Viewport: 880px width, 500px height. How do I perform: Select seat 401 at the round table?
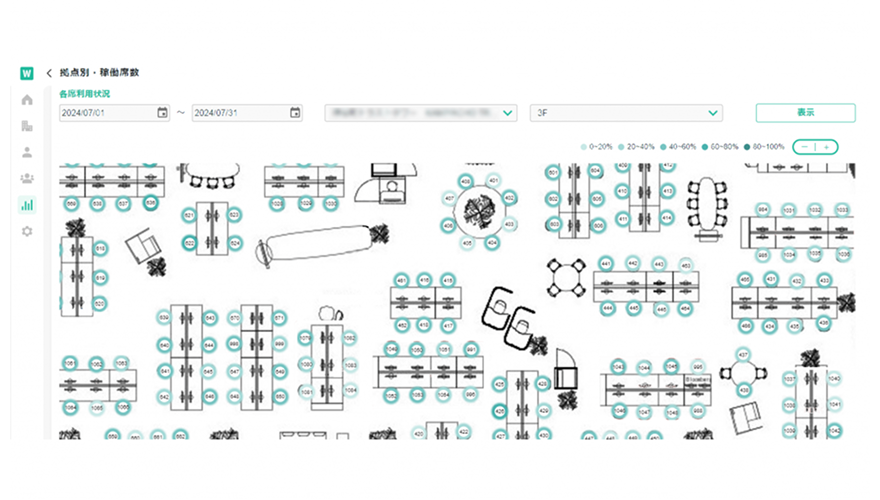[492, 180]
